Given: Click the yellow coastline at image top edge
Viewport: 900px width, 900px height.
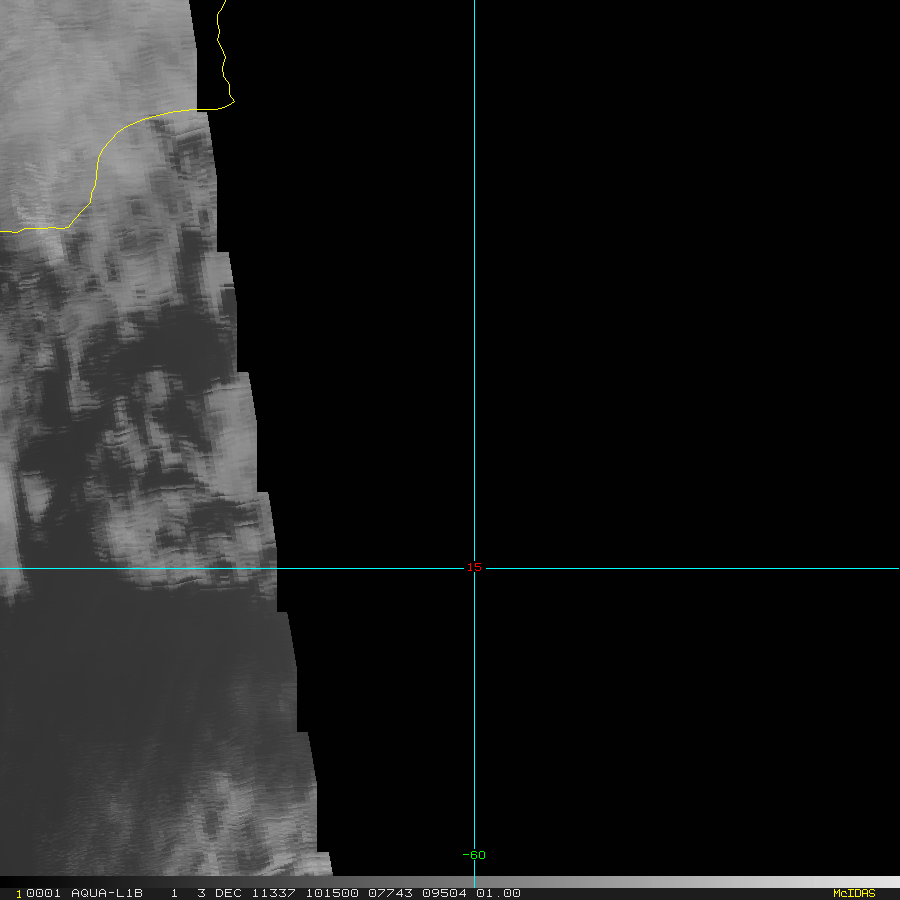Looking at the screenshot, I should pos(224,4).
